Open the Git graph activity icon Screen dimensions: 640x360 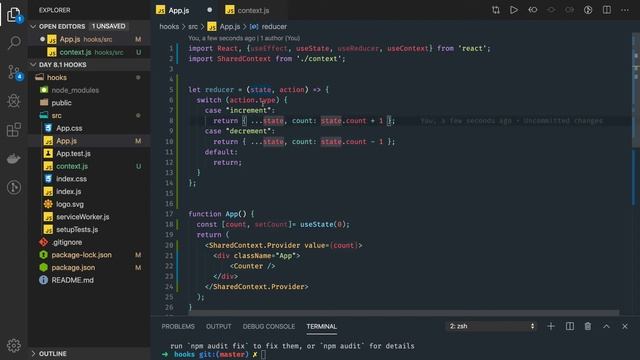pyautogui.click(x=14, y=187)
